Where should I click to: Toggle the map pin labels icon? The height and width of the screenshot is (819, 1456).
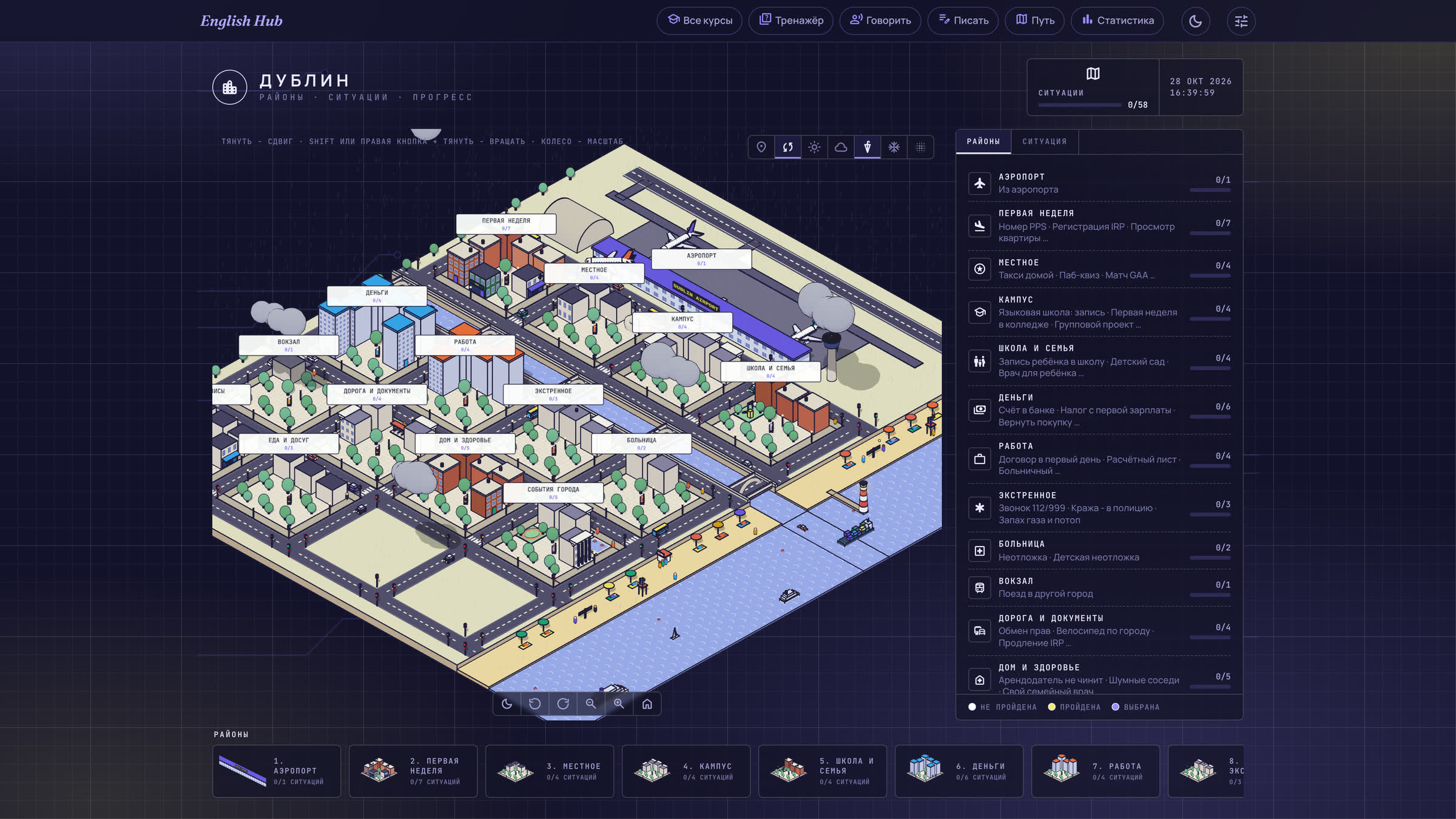click(761, 147)
